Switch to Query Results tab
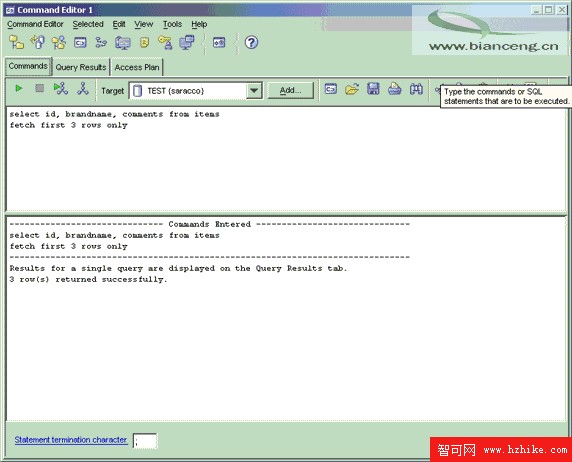 [81, 67]
